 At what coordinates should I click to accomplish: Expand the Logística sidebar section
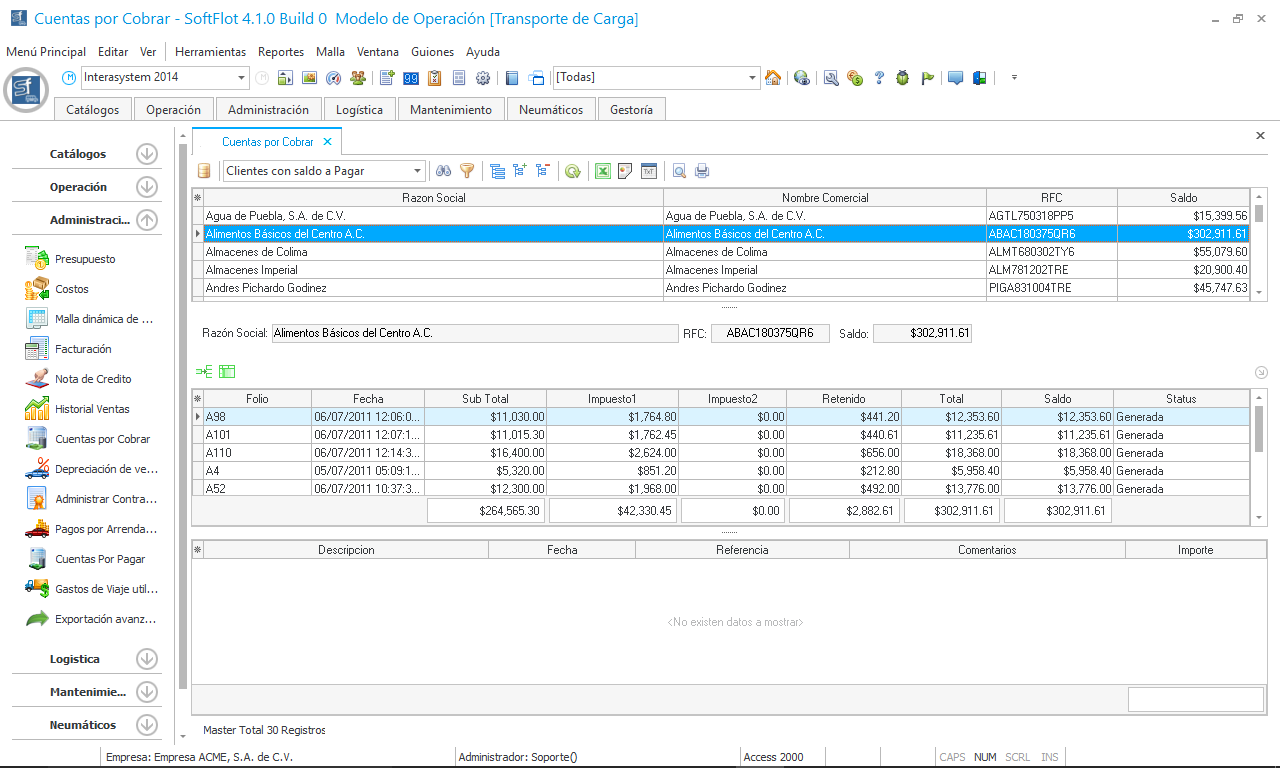[x=147, y=659]
